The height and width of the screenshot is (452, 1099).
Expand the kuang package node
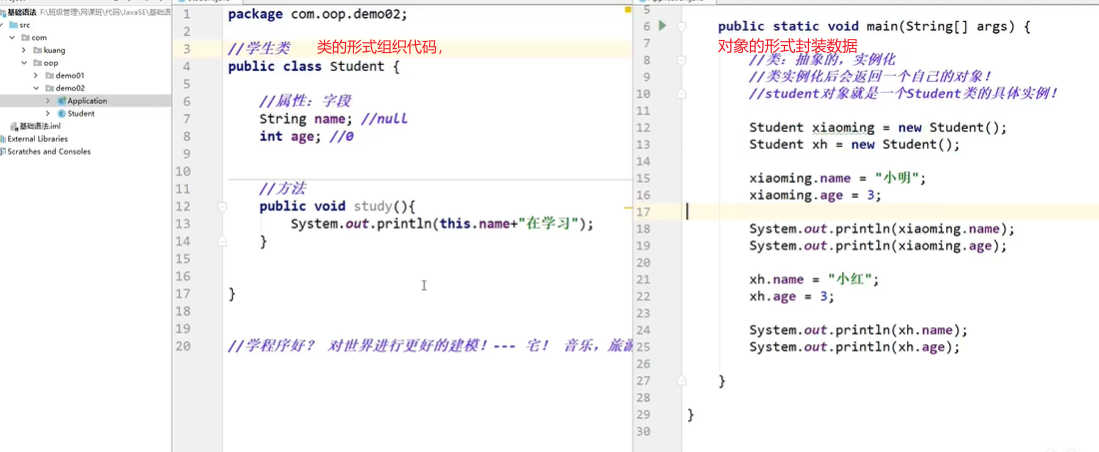pyautogui.click(x=24, y=50)
